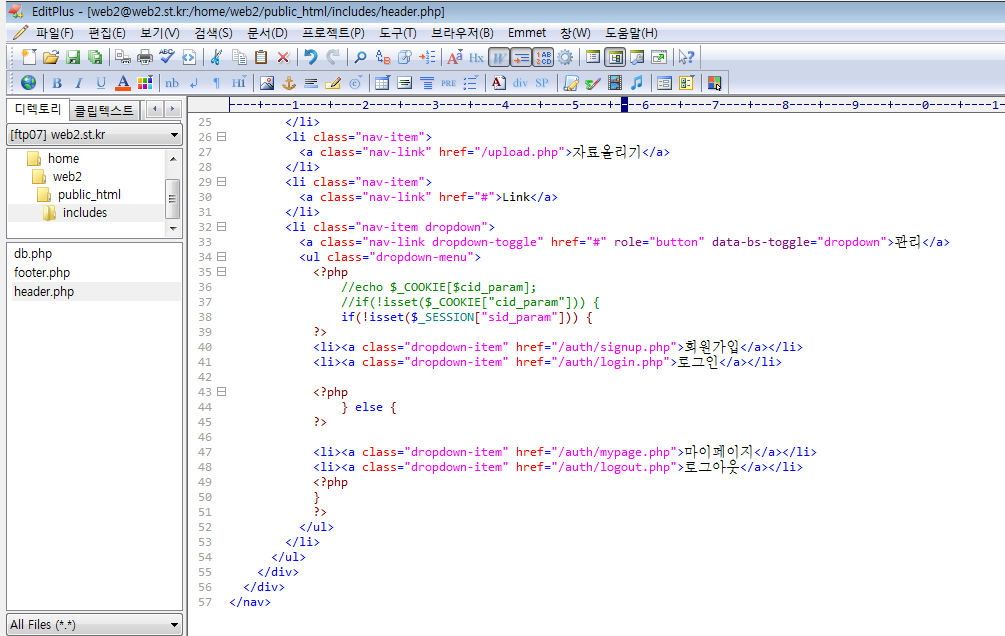The image size is (1005, 636).
Task: Click the side panel tab scroll-left arrow
Action: (x=155, y=109)
